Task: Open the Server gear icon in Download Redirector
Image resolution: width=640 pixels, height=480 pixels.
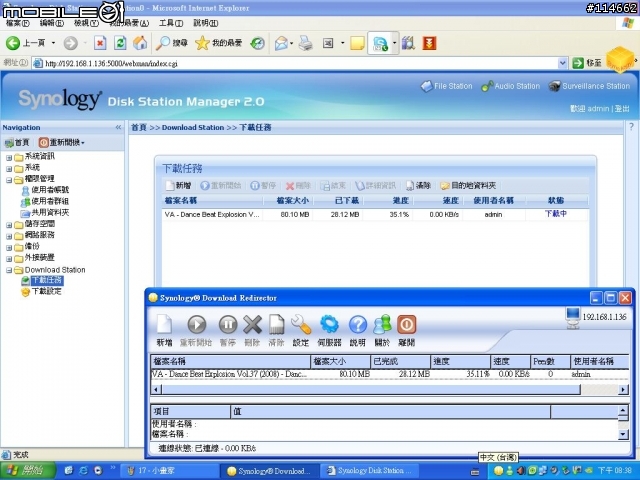Action: [329, 325]
